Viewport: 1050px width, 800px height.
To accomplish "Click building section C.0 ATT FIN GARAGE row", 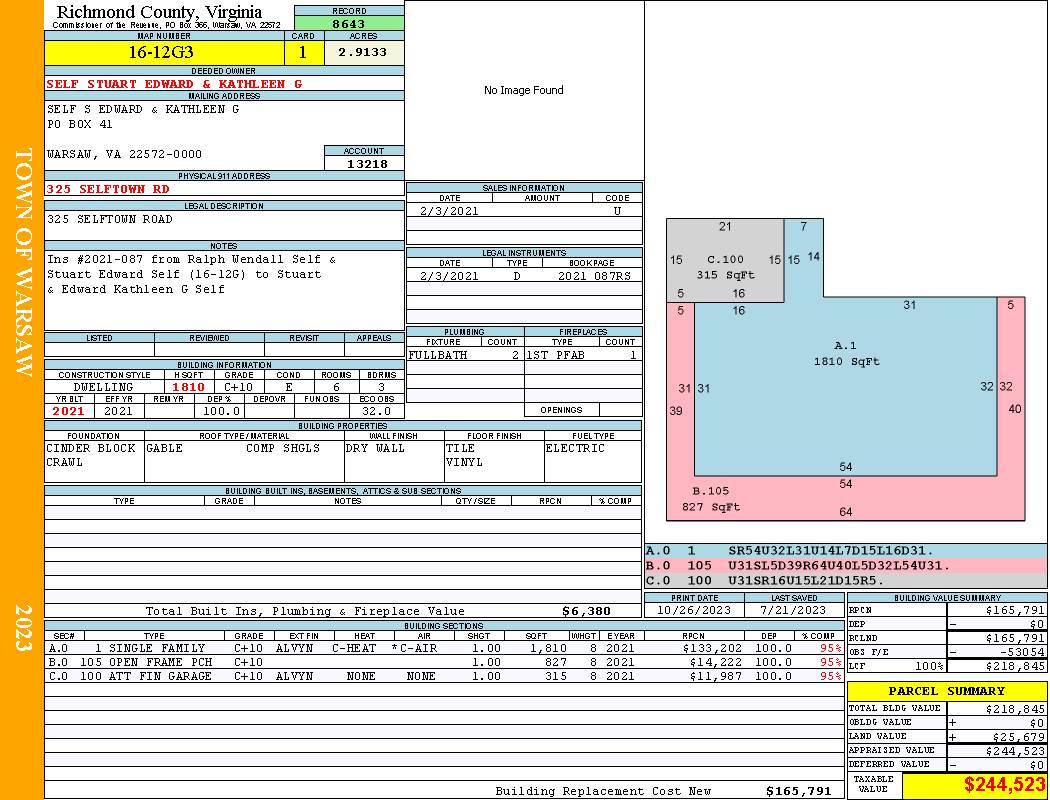I will pos(445,676).
